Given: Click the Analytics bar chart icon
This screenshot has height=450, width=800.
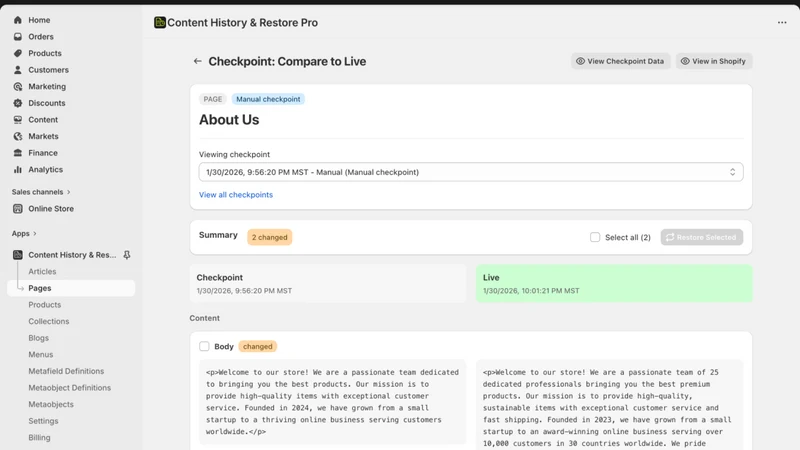Looking at the screenshot, I should tap(18, 169).
